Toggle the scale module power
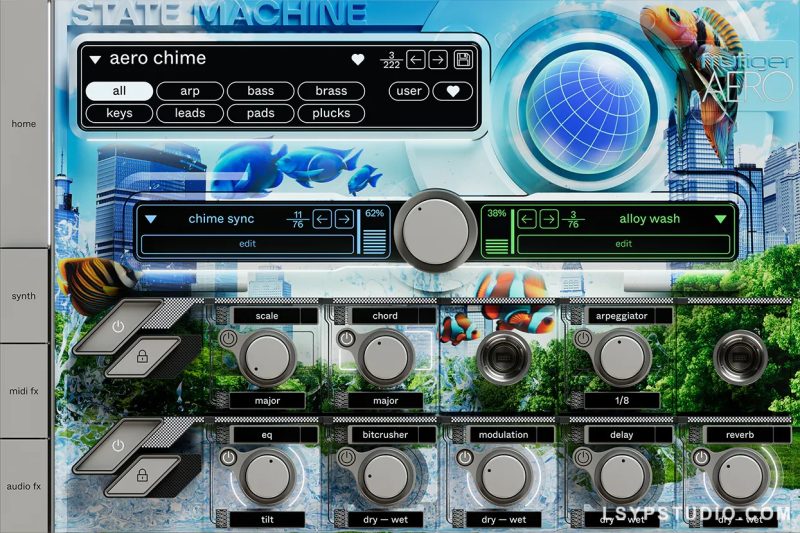The image size is (800, 533). 228,338
